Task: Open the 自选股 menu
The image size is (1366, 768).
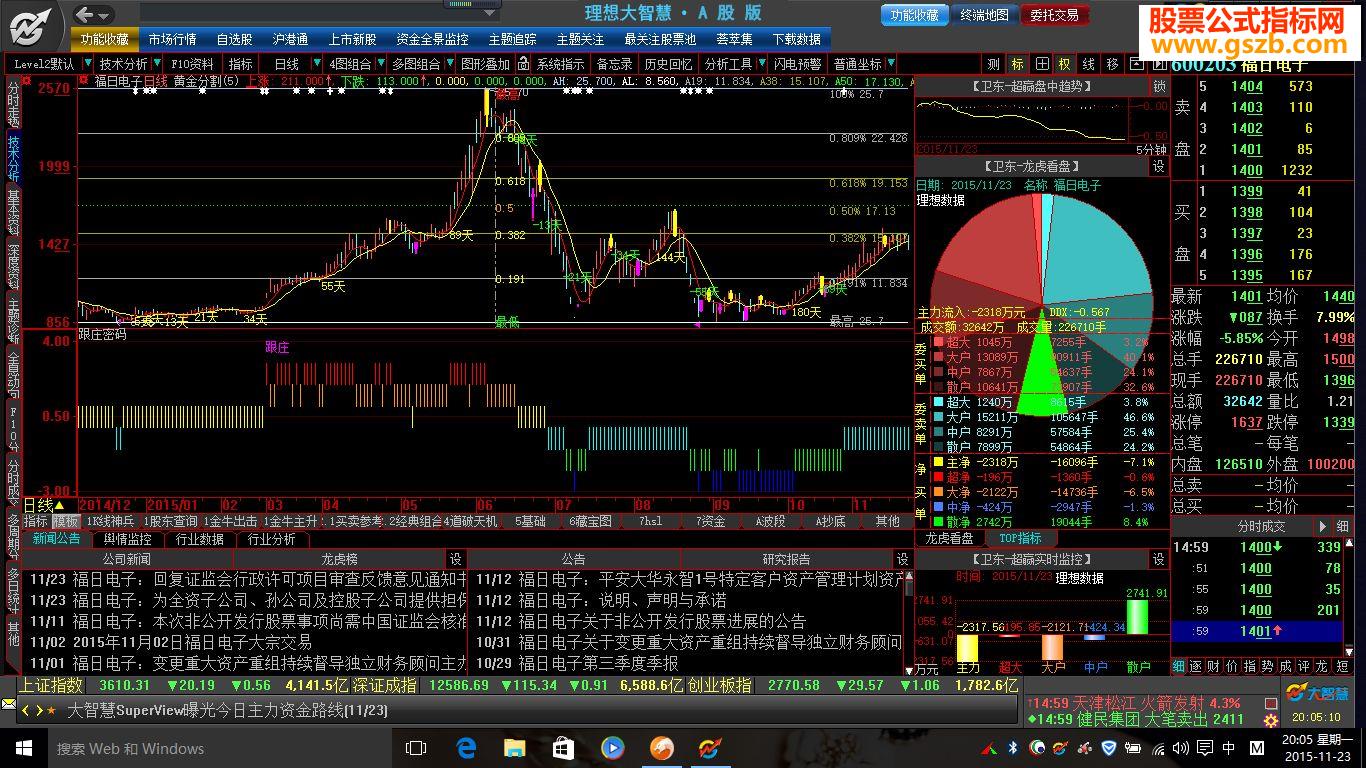Action: pyautogui.click(x=235, y=39)
